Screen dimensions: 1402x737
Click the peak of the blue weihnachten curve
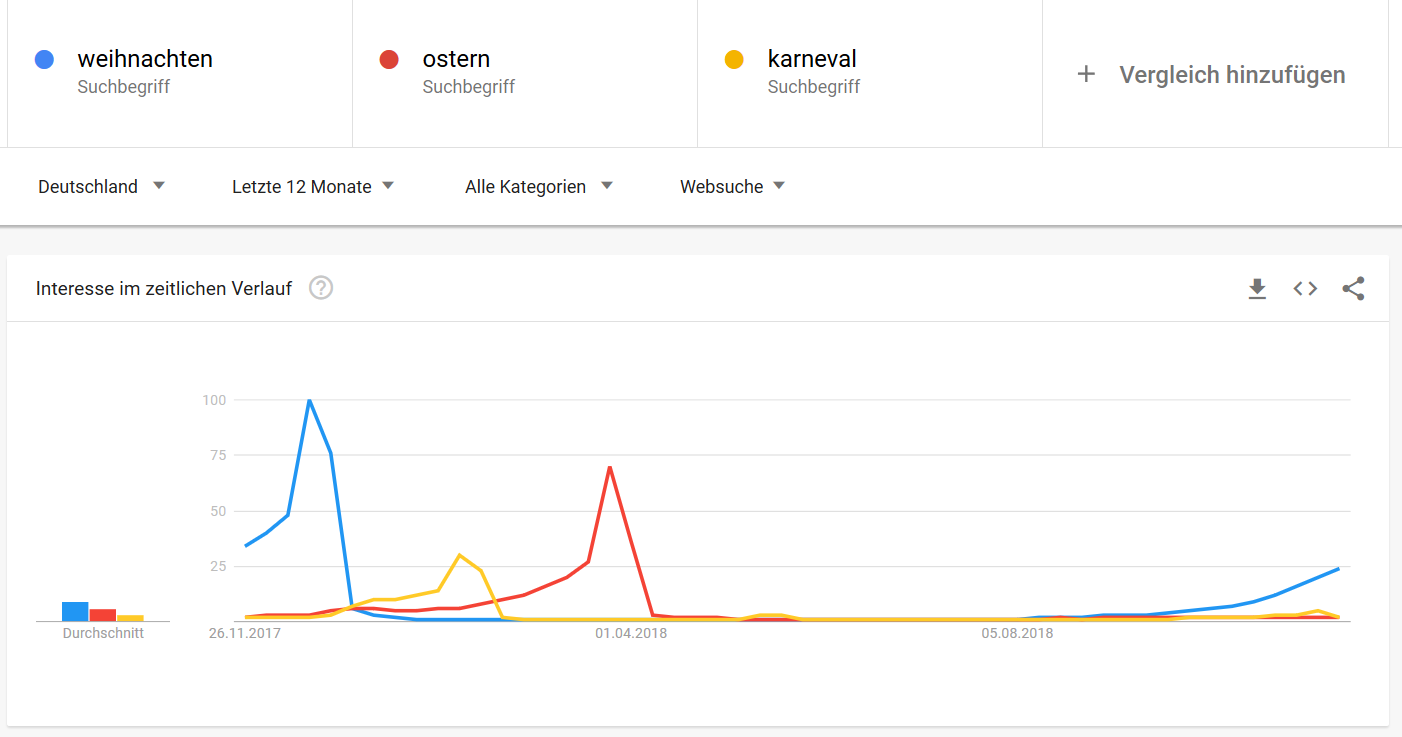310,399
